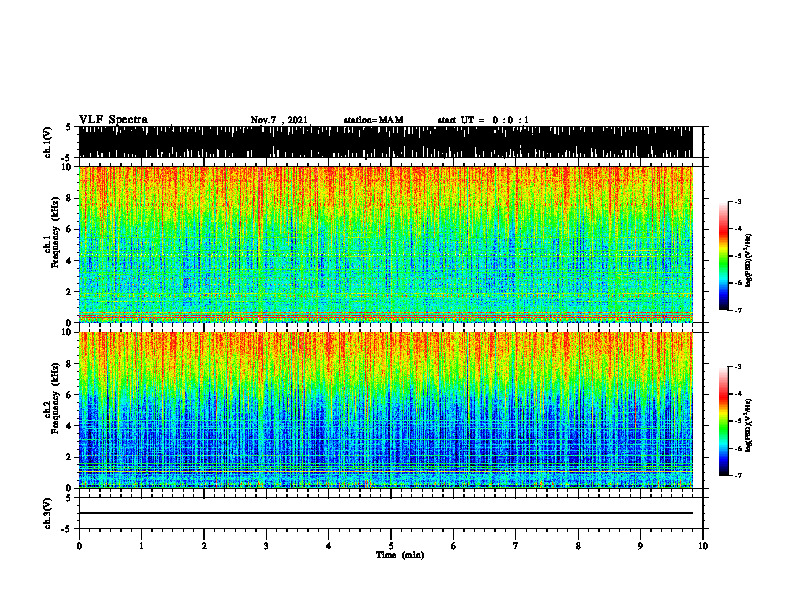This screenshot has width=792, height=612.
Task: Click the "2" tick on the Time axis
Action: [x=204, y=546]
